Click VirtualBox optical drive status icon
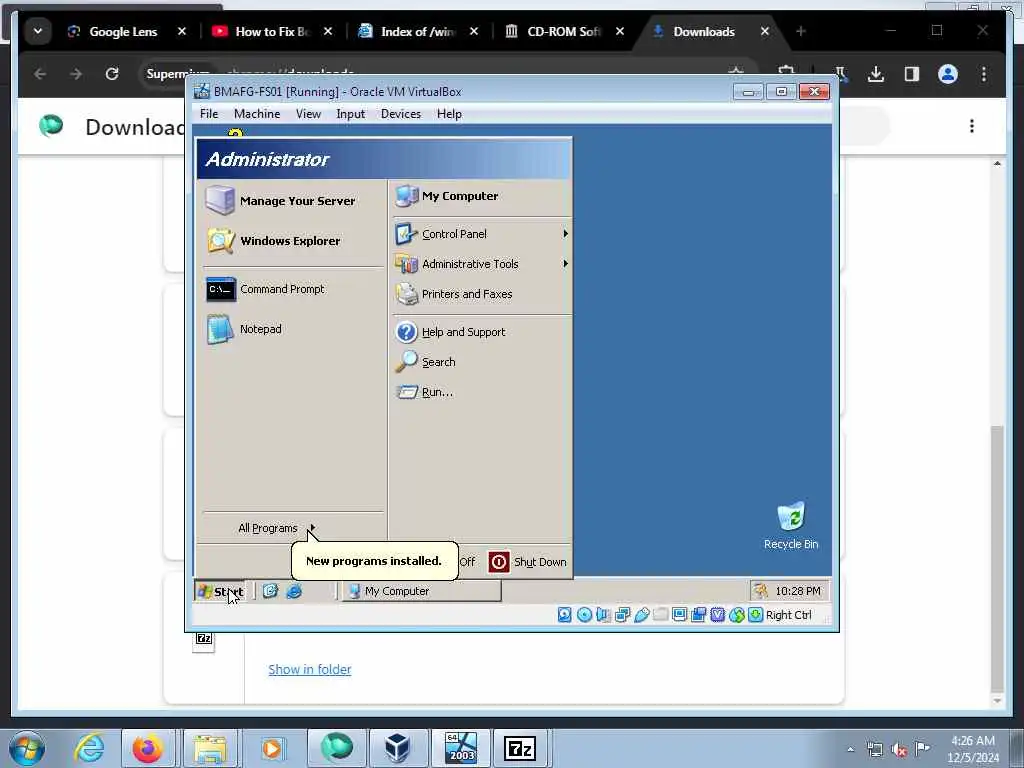This screenshot has width=1024, height=768. 584,615
